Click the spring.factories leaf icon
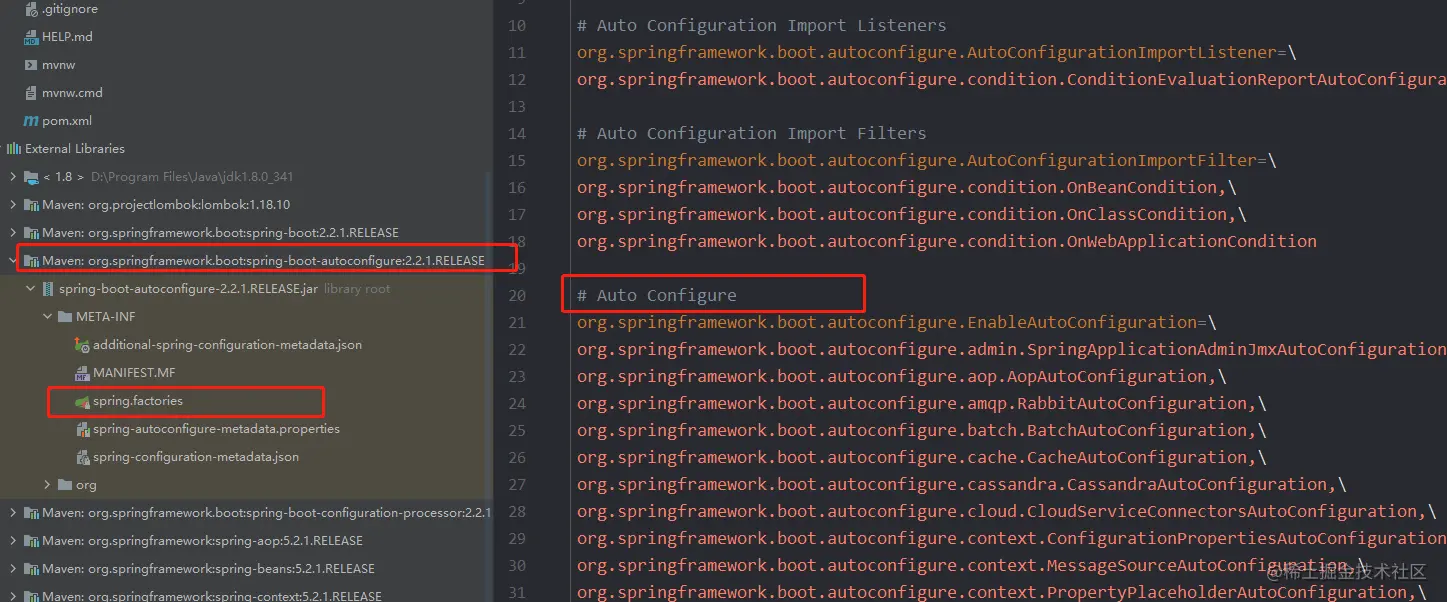Viewport: 1447px width, 602px height. [x=83, y=401]
